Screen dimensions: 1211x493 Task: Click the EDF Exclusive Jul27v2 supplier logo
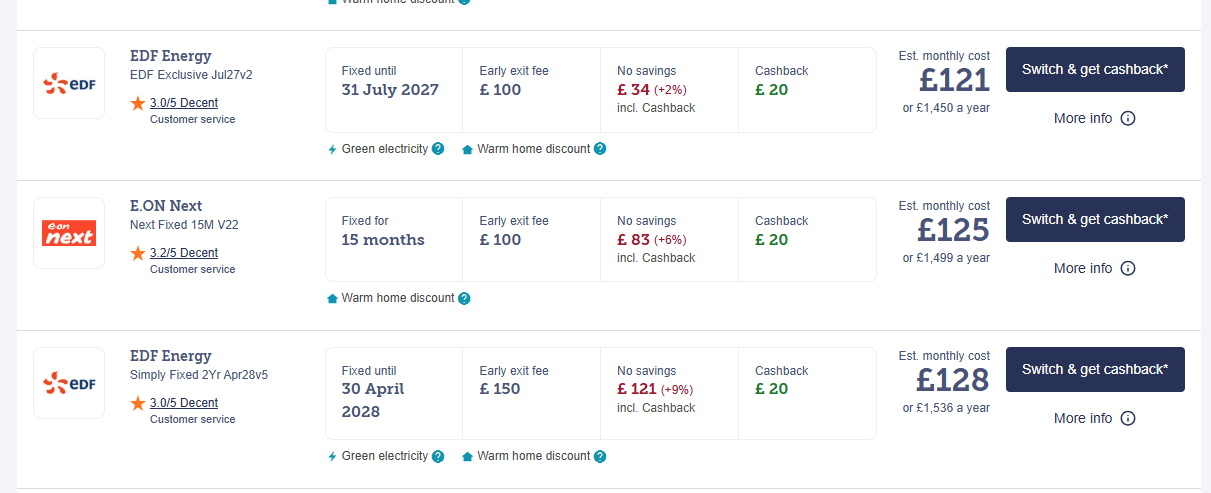pyautogui.click(x=69, y=83)
